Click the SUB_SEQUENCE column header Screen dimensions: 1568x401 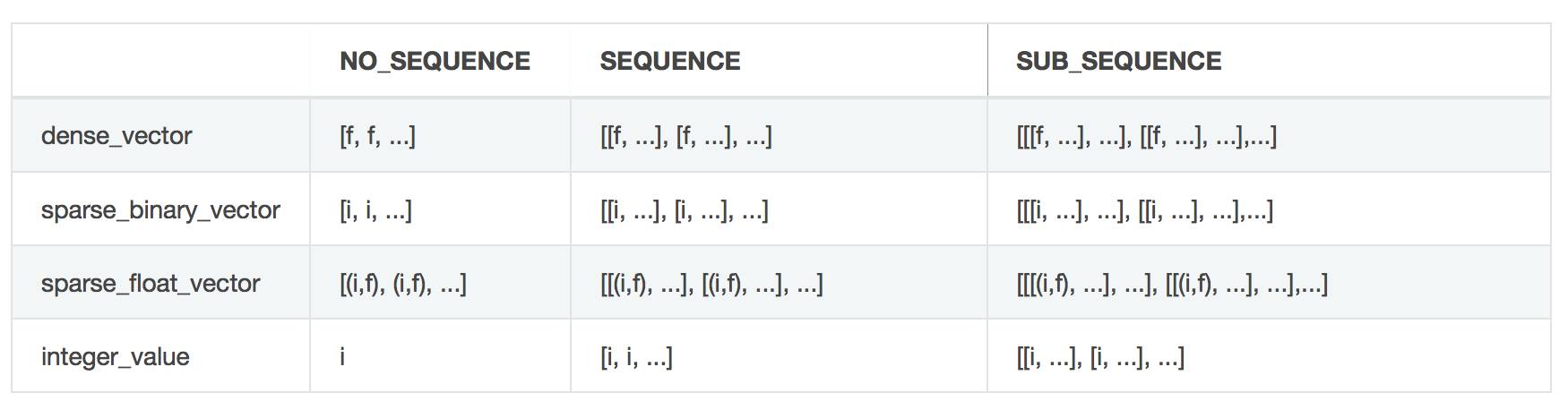pyautogui.click(x=1118, y=61)
